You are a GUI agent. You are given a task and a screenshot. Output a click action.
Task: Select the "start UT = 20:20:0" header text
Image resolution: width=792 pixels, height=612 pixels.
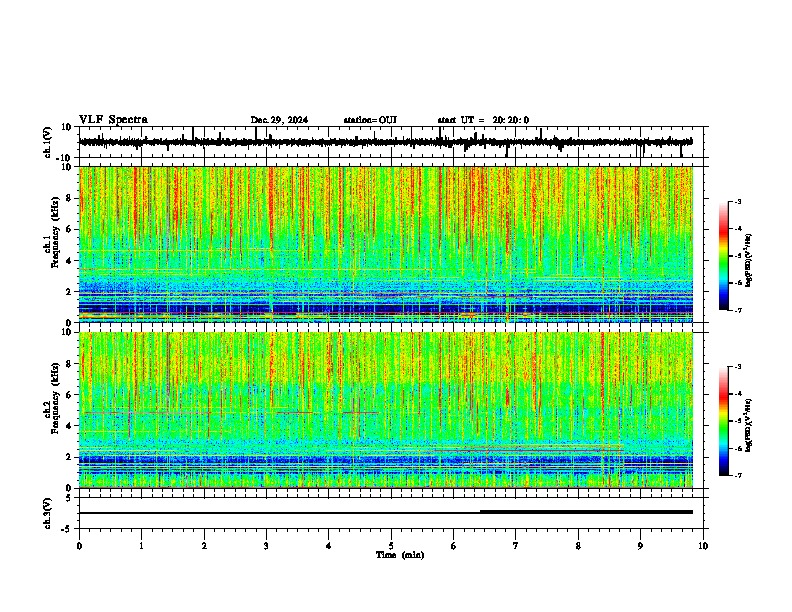point(483,120)
